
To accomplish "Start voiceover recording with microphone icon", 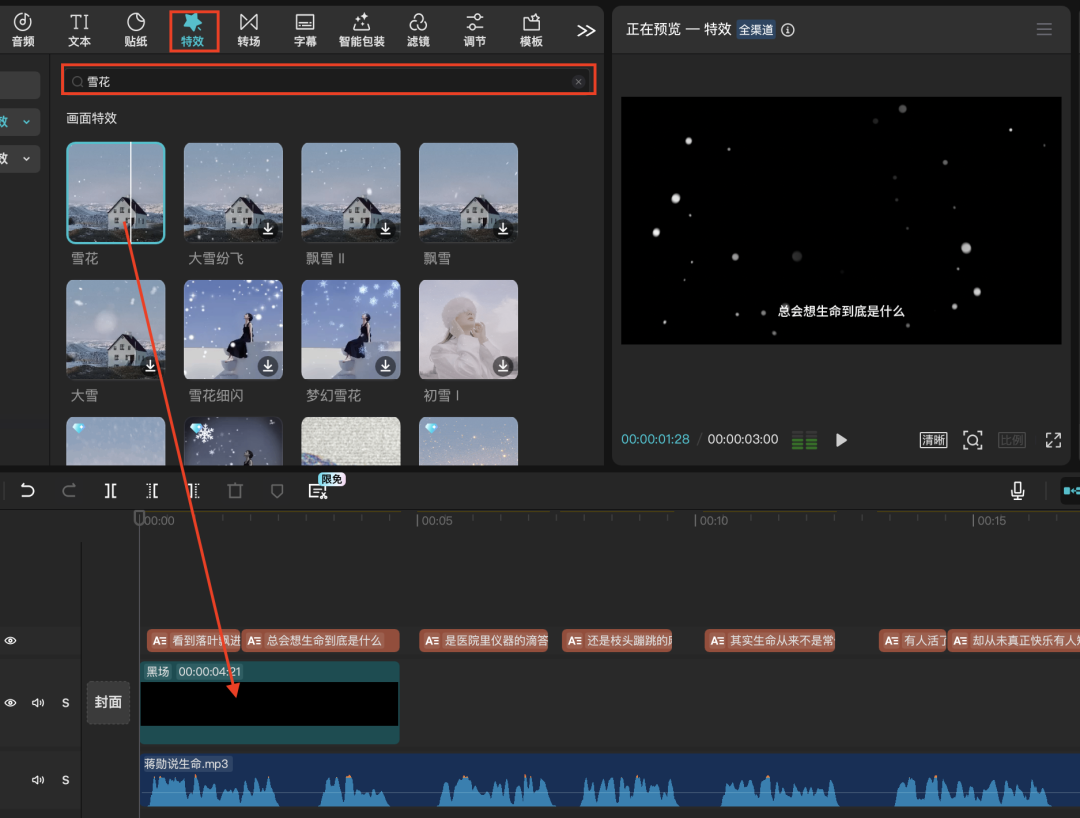I will [1017, 491].
